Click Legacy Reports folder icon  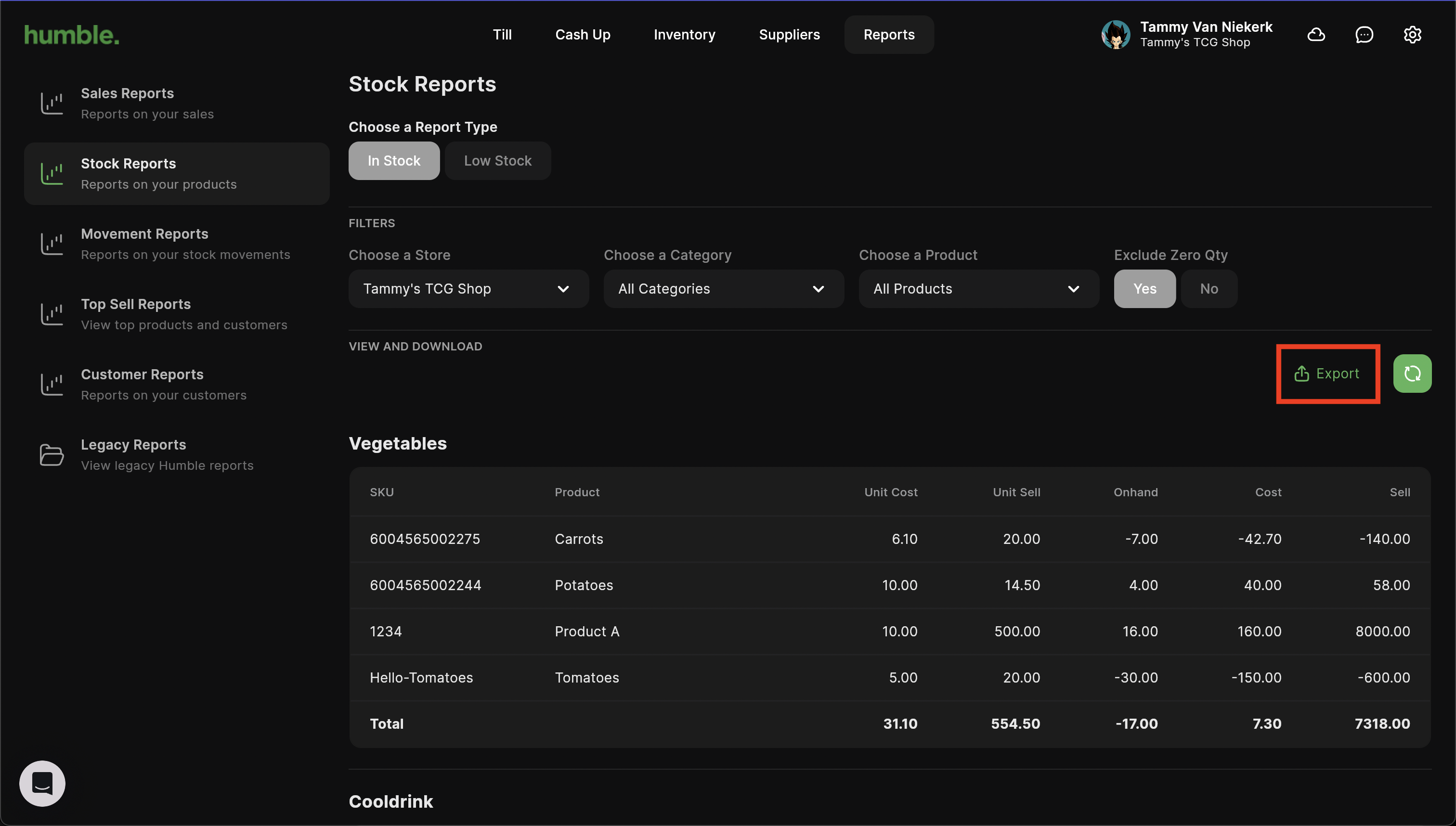pos(52,454)
